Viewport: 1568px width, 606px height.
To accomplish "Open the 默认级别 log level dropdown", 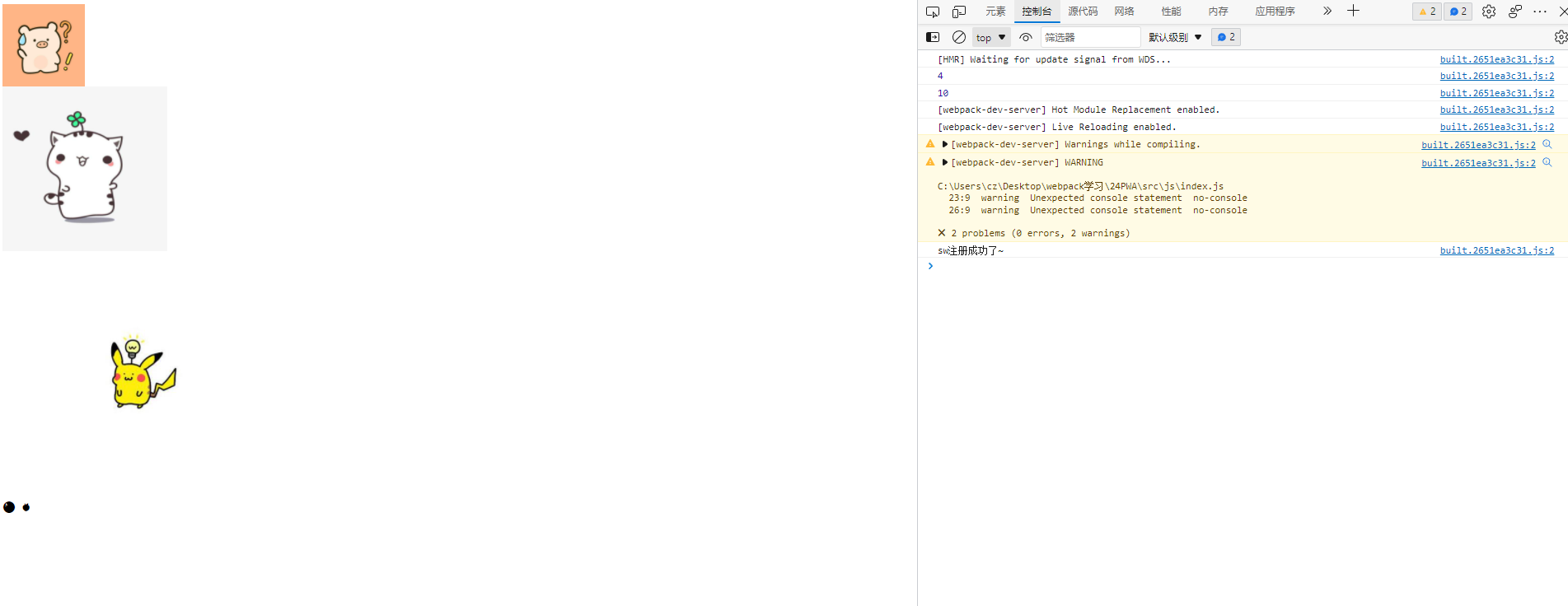I will click(x=1175, y=37).
